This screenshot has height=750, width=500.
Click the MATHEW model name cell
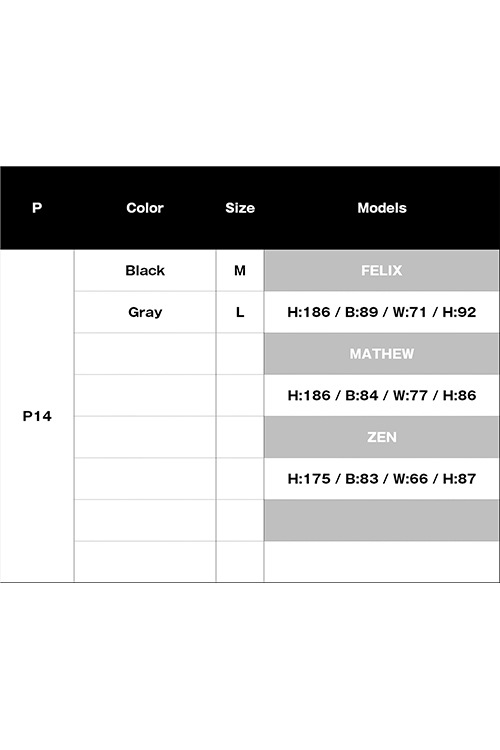(381, 353)
